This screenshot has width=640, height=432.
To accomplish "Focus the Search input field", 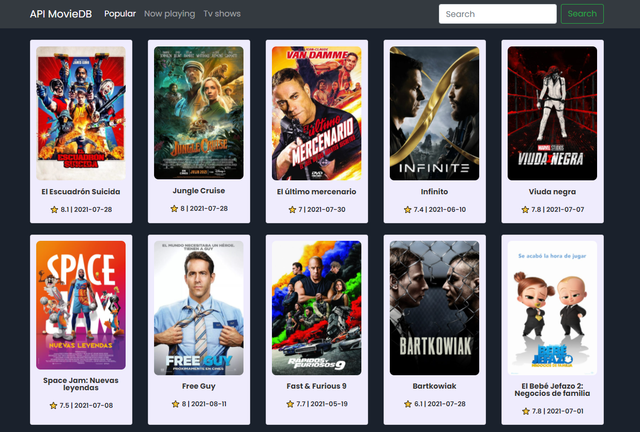I will (x=498, y=14).
